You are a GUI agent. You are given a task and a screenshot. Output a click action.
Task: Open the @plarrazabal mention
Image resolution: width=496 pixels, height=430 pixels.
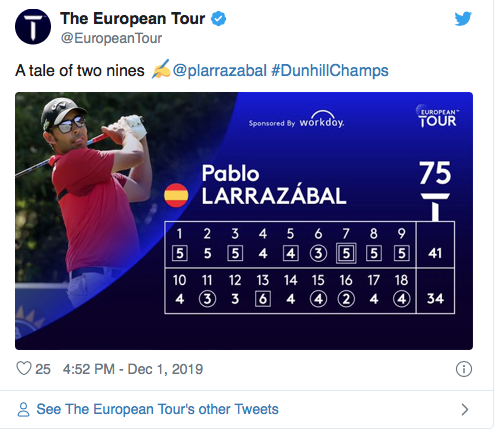[x=220, y=71]
